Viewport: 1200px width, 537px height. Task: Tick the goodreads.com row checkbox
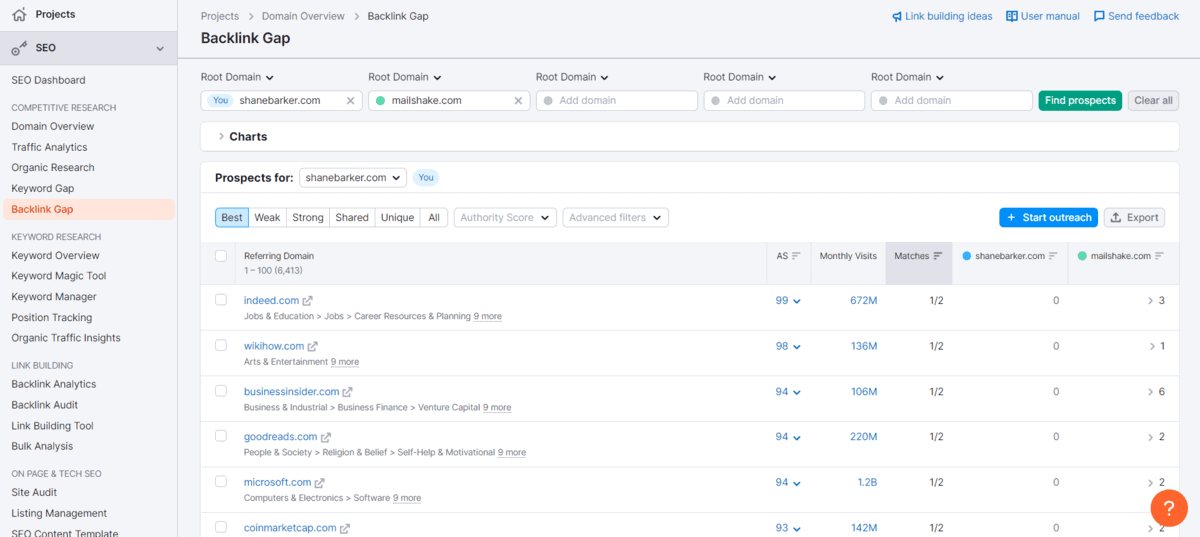point(221,436)
